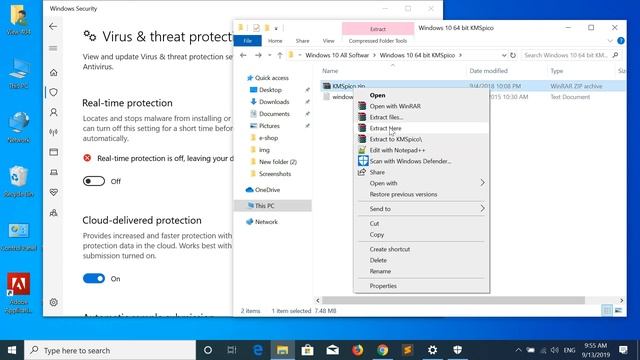Choose Scan with Windows Defender...

[x=421, y=161]
